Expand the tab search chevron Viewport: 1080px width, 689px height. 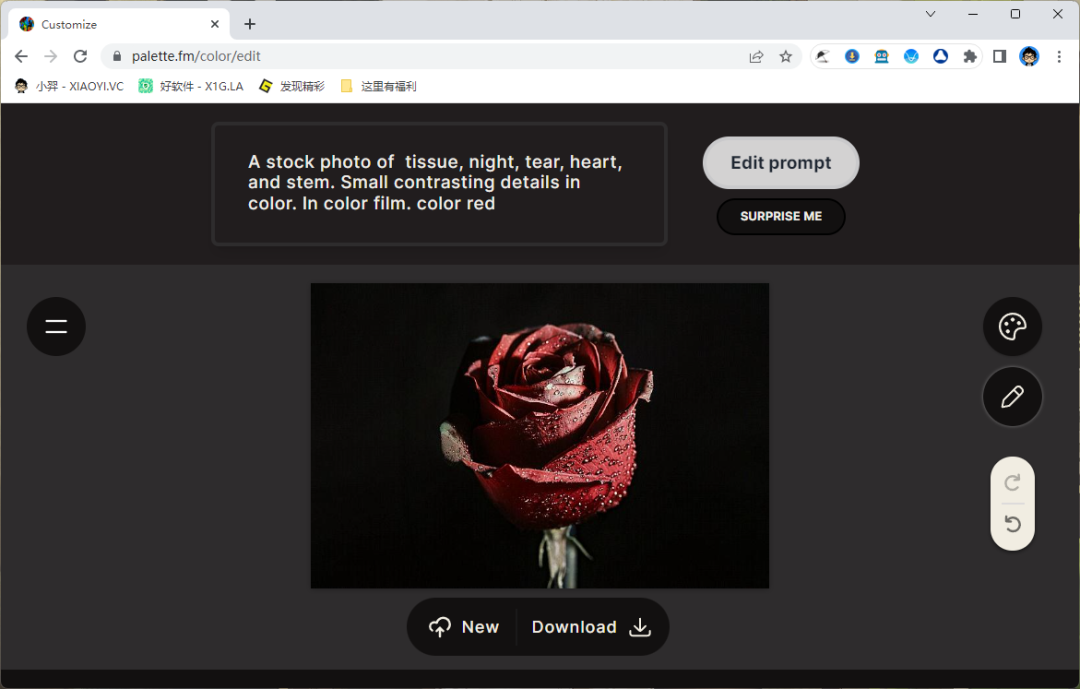(x=930, y=14)
